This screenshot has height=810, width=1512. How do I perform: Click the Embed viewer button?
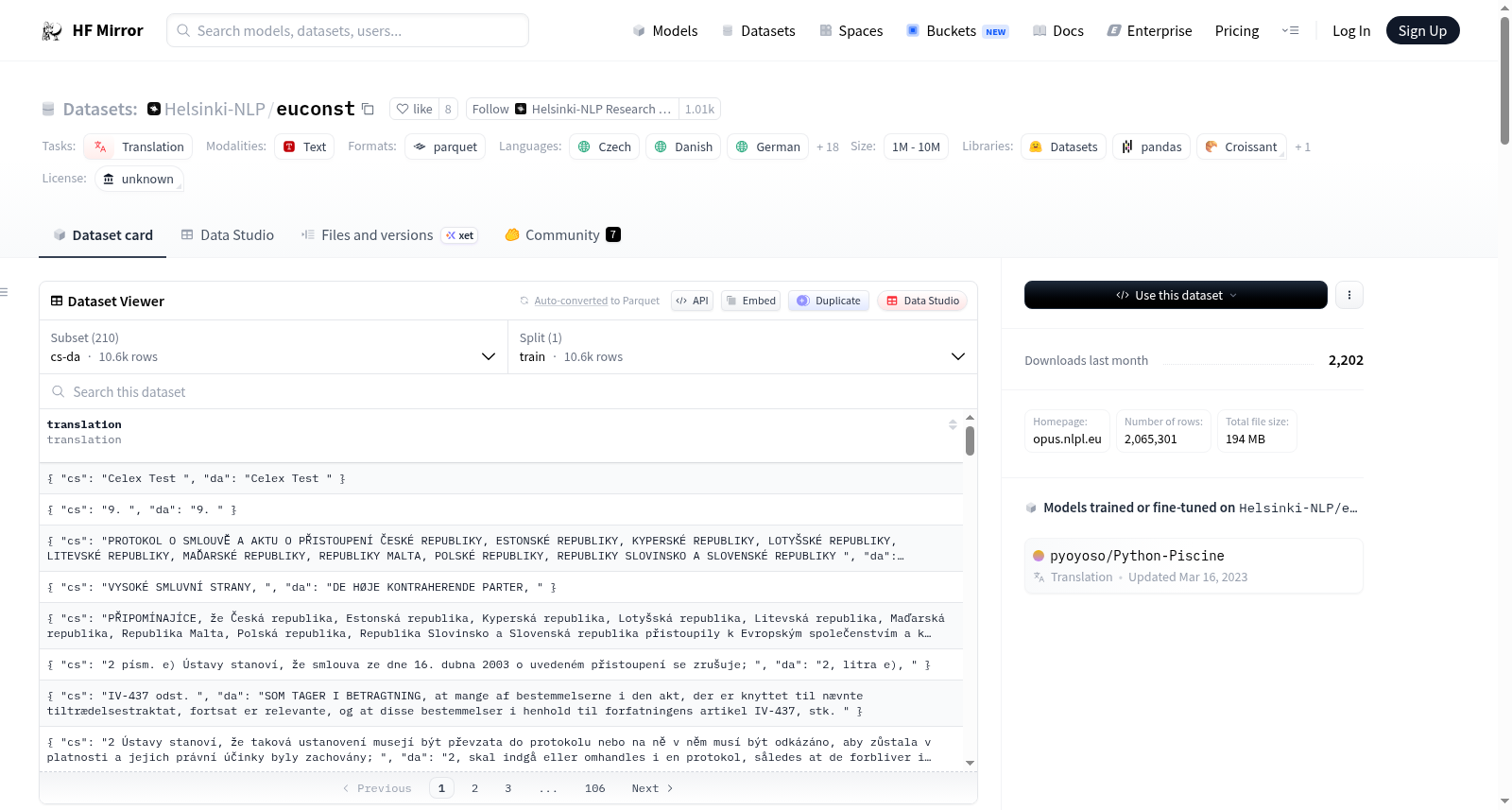tap(751, 301)
